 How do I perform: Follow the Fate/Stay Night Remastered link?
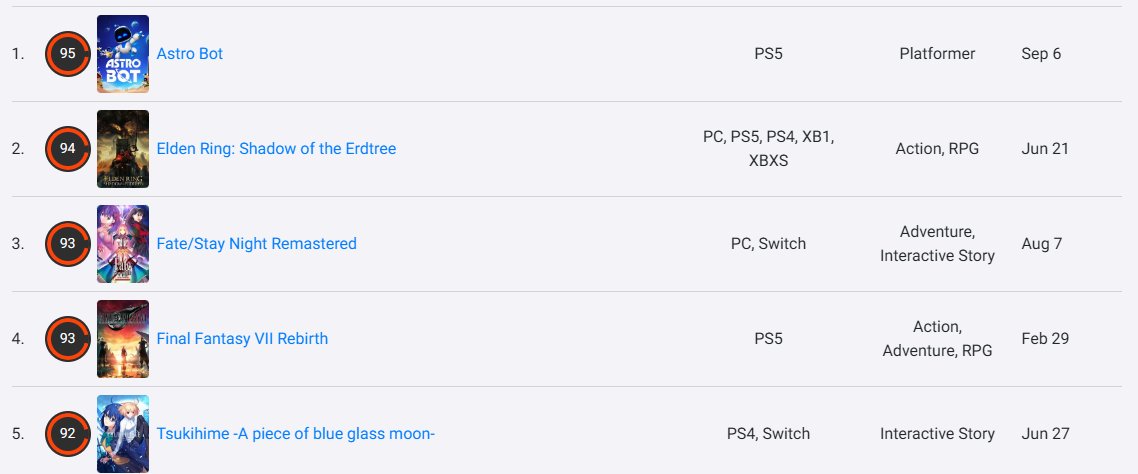pyautogui.click(x=256, y=244)
